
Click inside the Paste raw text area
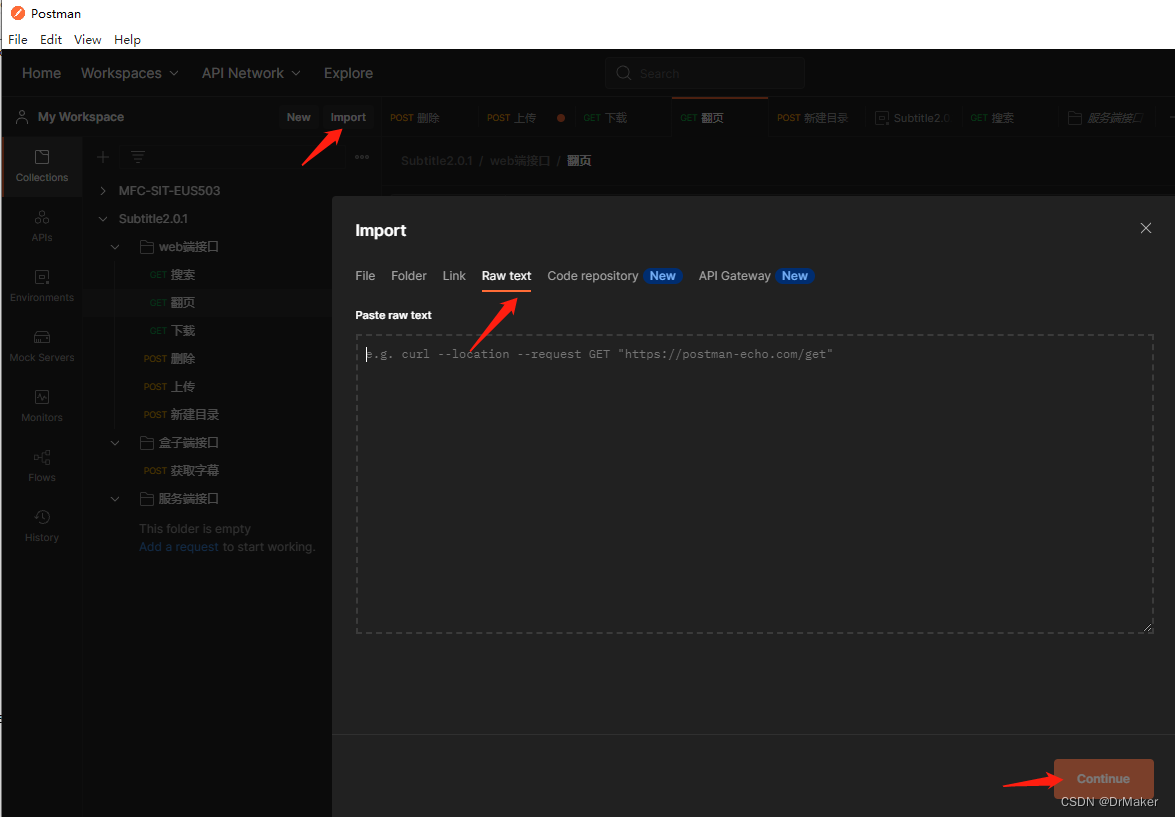754,484
